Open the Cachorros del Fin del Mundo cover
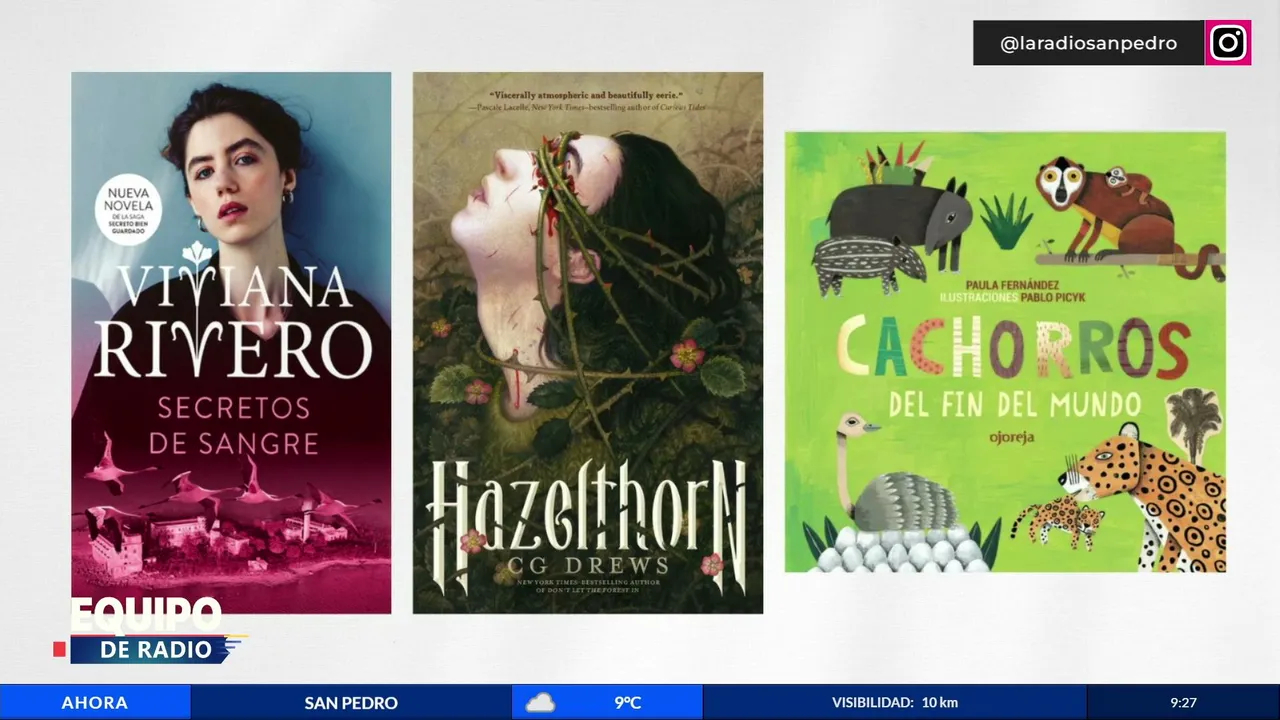Image resolution: width=1280 pixels, height=720 pixels. pos(1005,352)
